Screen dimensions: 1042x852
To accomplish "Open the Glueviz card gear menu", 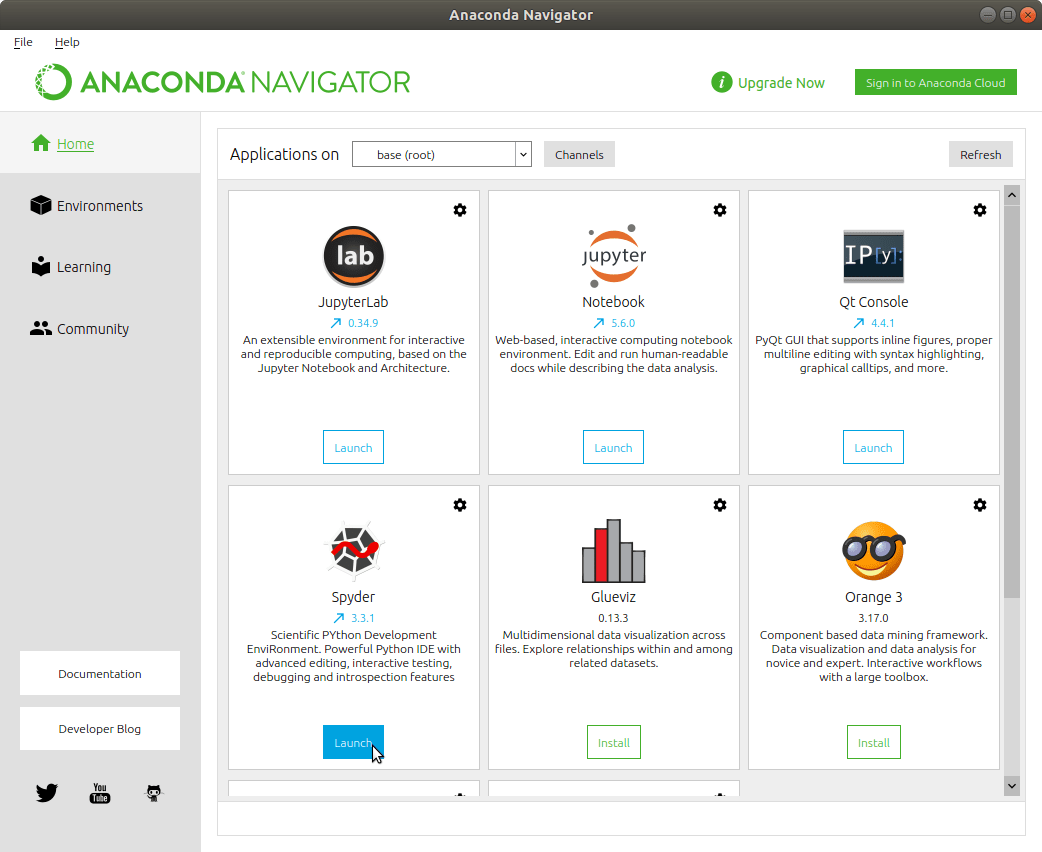I will click(x=720, y=505).
